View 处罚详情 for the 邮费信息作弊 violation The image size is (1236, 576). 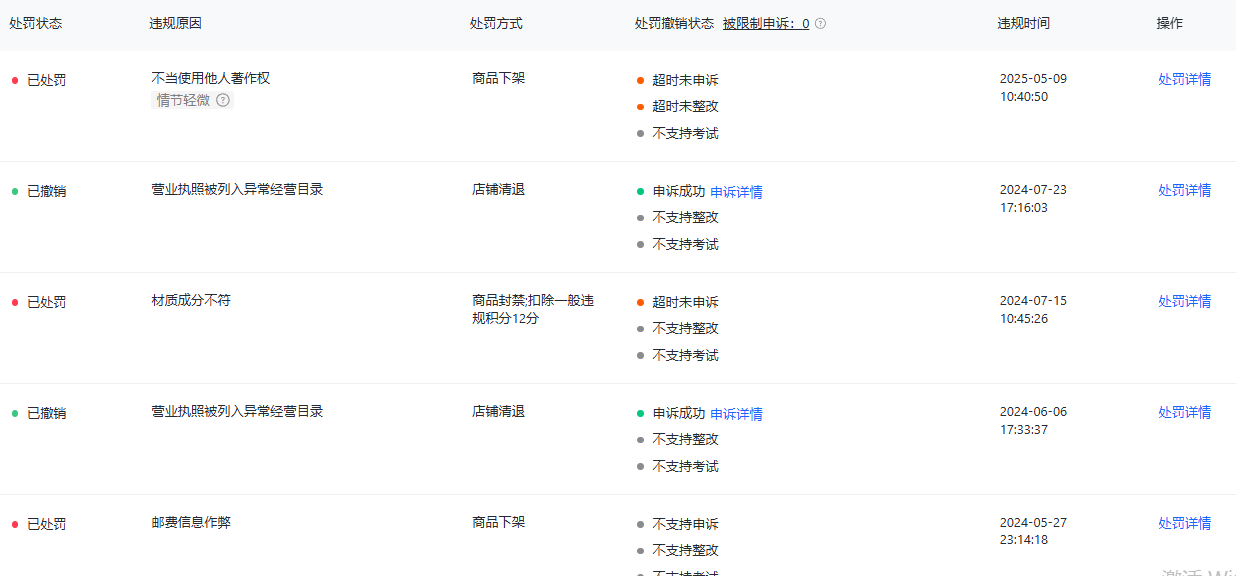[1184, 523]
